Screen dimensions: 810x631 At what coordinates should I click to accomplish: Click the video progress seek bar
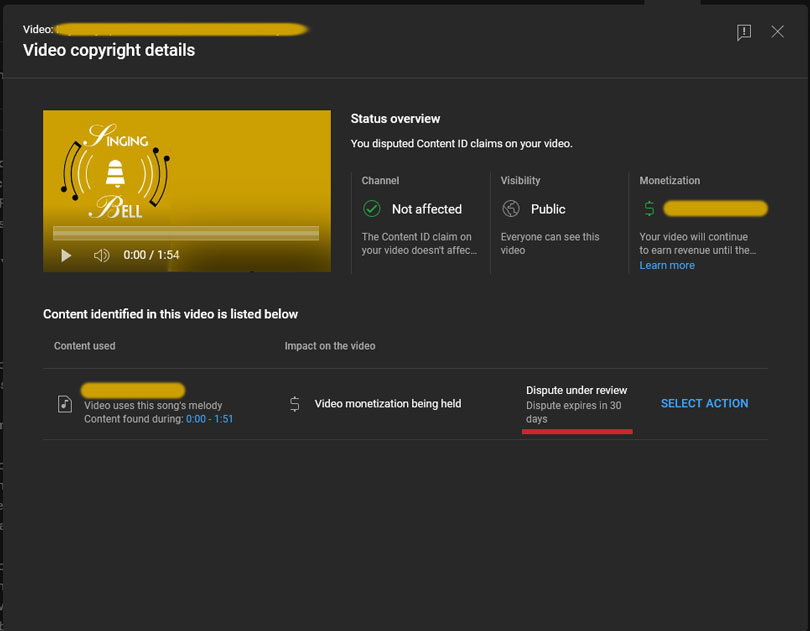pos(186,233)
